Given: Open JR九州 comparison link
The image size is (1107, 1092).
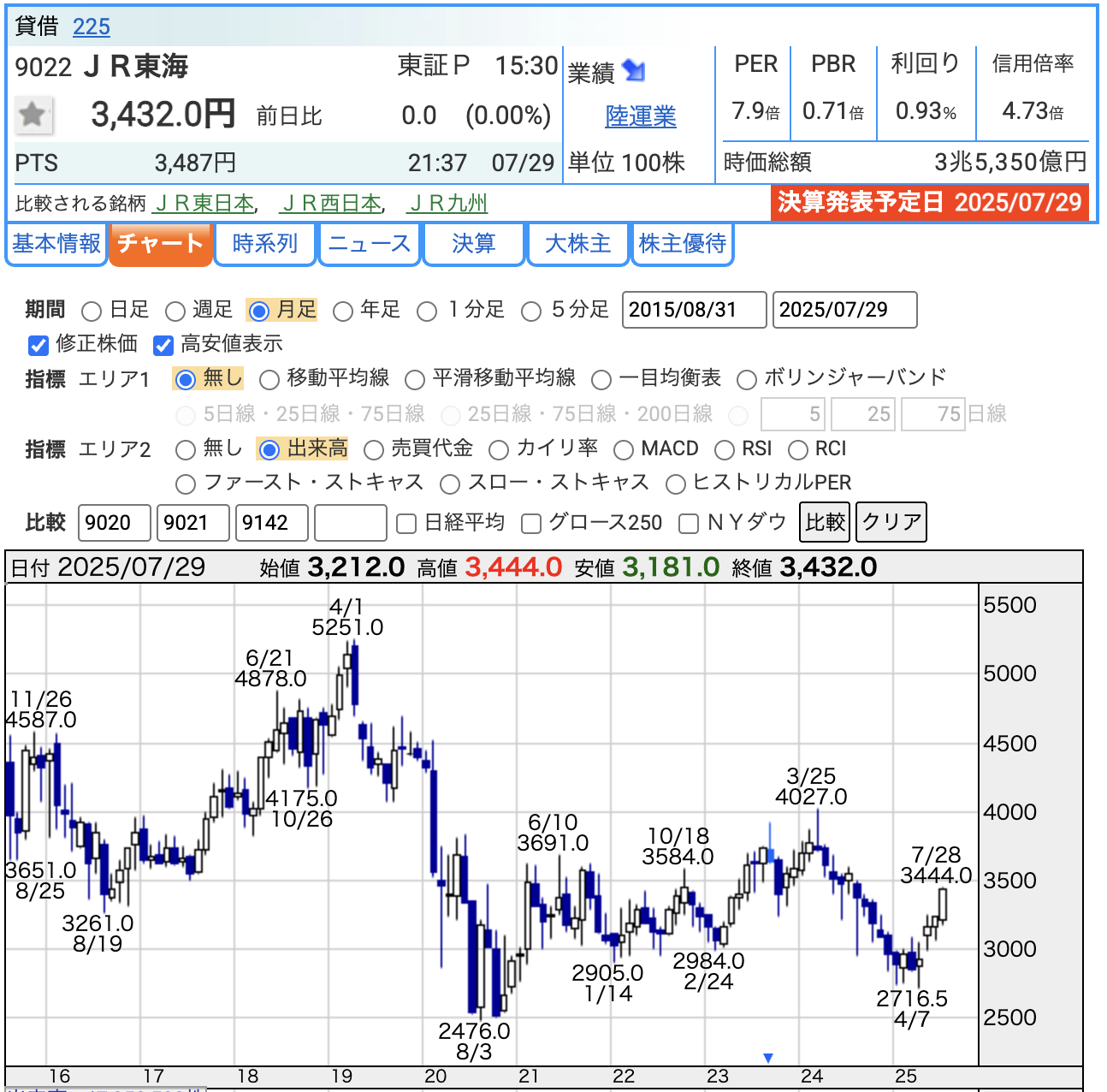Looking at the screenshot, I should [448, 204].
